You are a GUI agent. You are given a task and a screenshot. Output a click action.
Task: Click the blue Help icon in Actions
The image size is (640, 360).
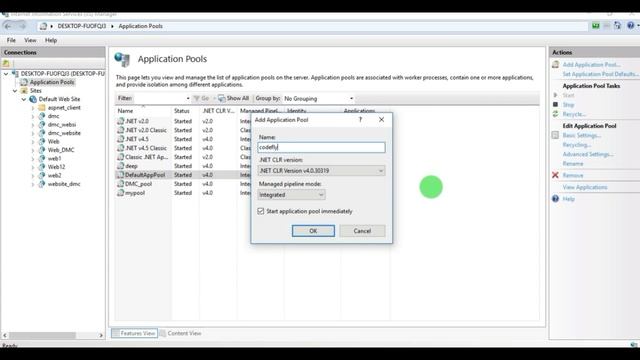pos(556,199)
